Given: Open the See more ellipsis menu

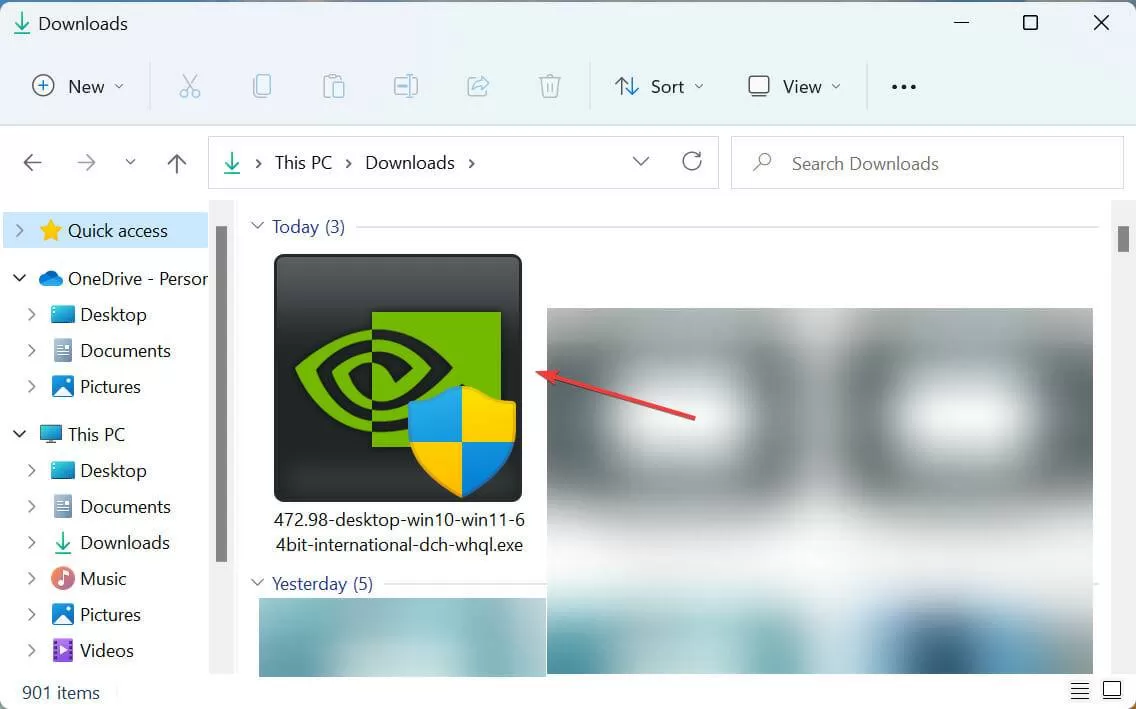Looking at the screenshot, I should (x=903, y=87).
